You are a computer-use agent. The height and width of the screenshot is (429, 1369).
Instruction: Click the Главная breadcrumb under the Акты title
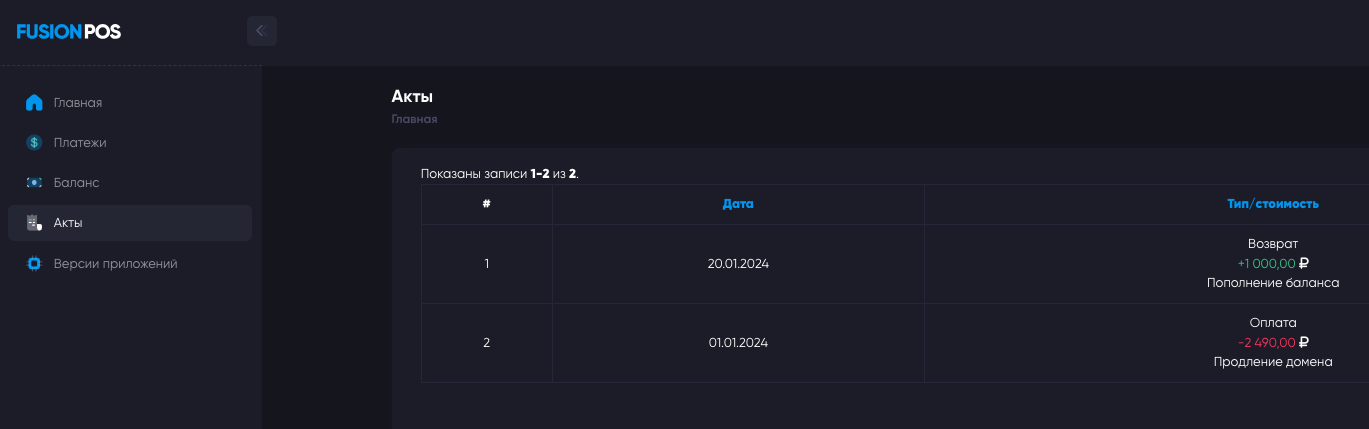414,120
